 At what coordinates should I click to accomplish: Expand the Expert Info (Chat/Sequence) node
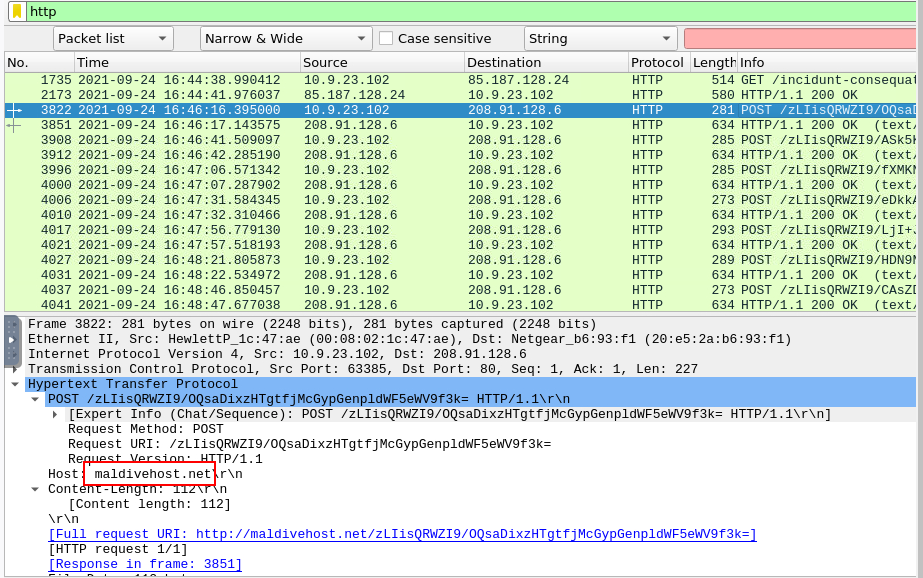pos(56,414)
